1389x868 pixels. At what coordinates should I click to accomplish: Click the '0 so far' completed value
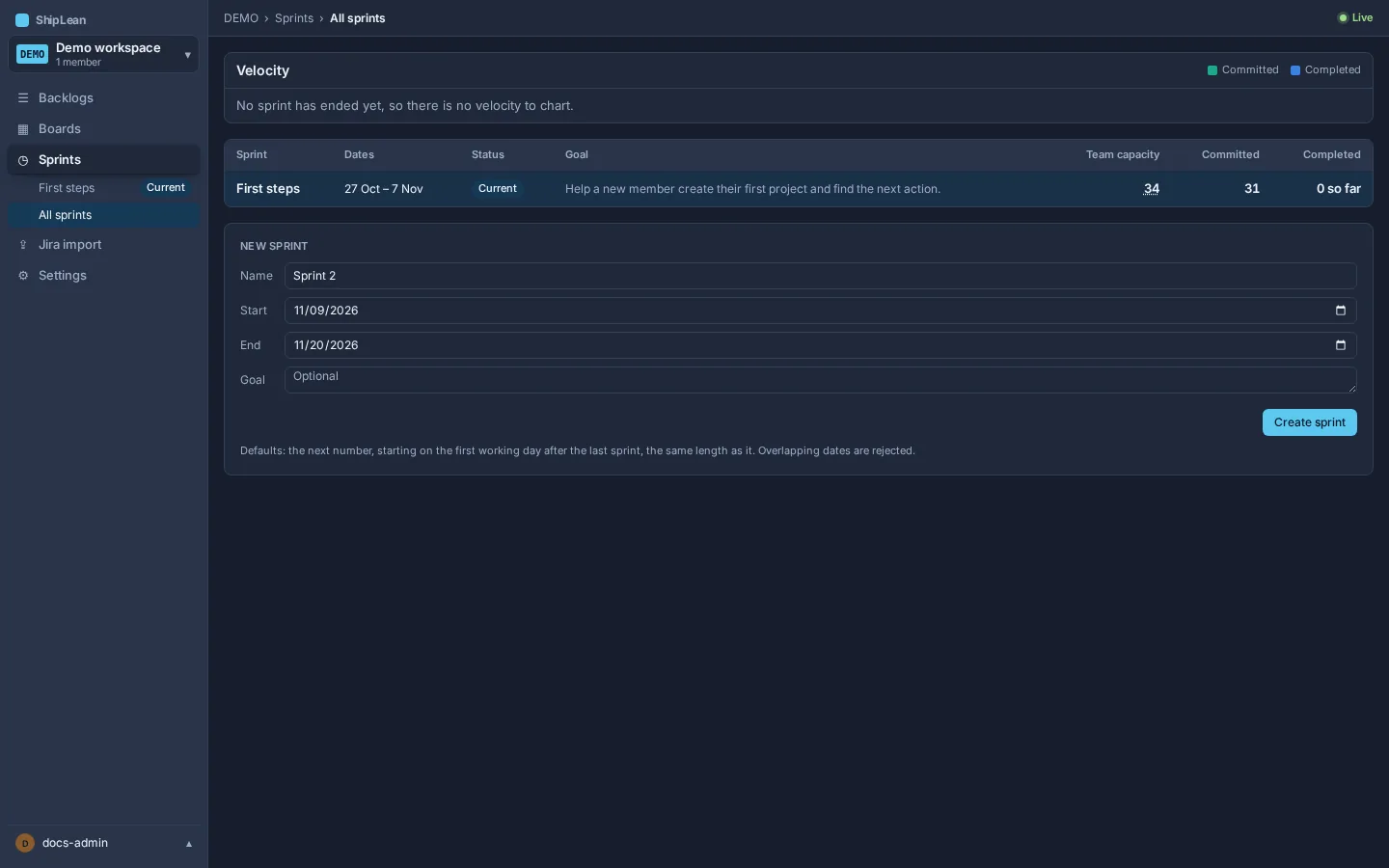[x=1339, y=189]
